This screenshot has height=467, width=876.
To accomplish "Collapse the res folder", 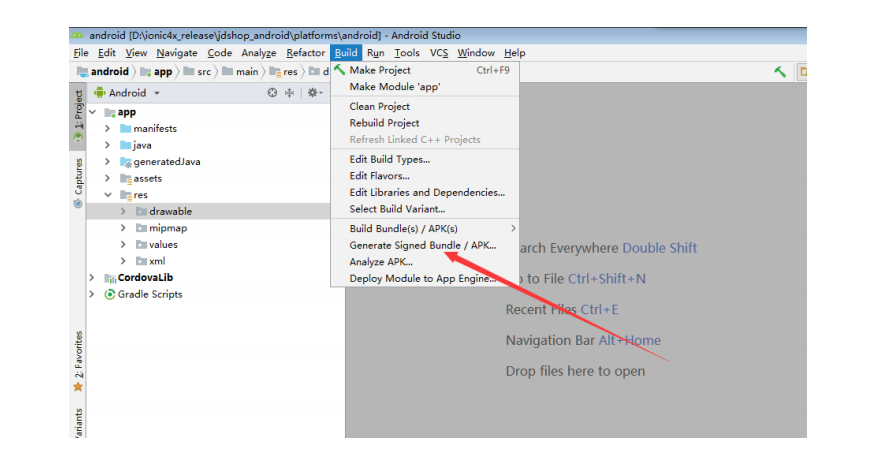I will [x=108, y=195].
